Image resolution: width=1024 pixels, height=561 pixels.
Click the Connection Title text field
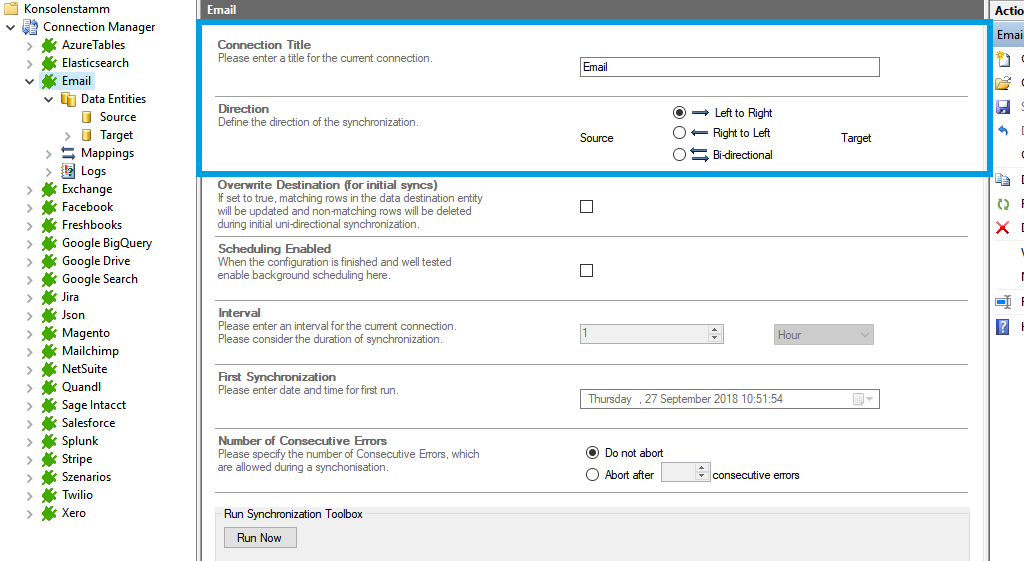pyautogui.click(x=729, y=67)
